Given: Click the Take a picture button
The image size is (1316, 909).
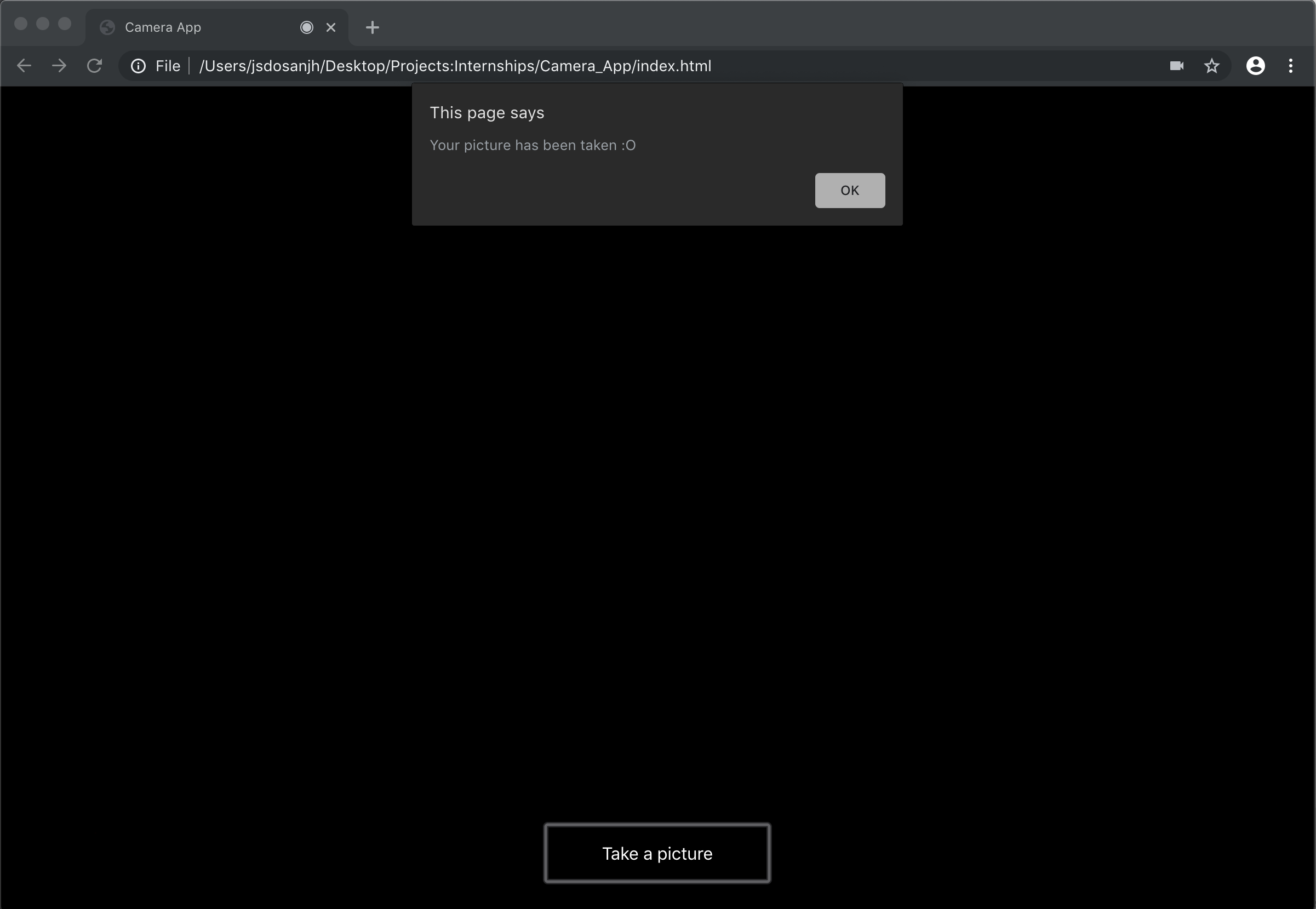Looking at the screenshot, I should point(657,853).
